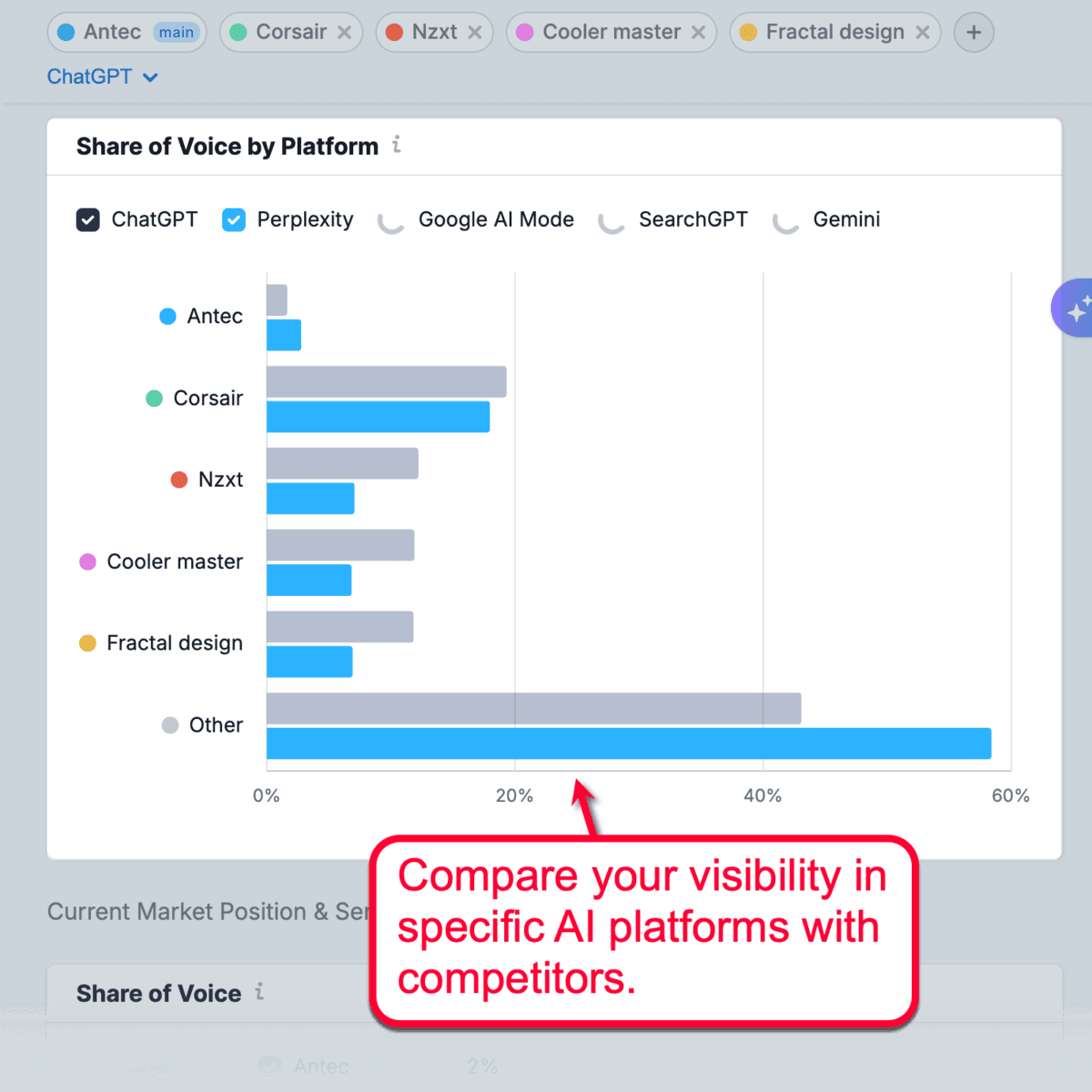The width and height of the screenshot is (1092, 1092).
Task: Click the Fractal design chip label
Action: (x=834, y=33)
